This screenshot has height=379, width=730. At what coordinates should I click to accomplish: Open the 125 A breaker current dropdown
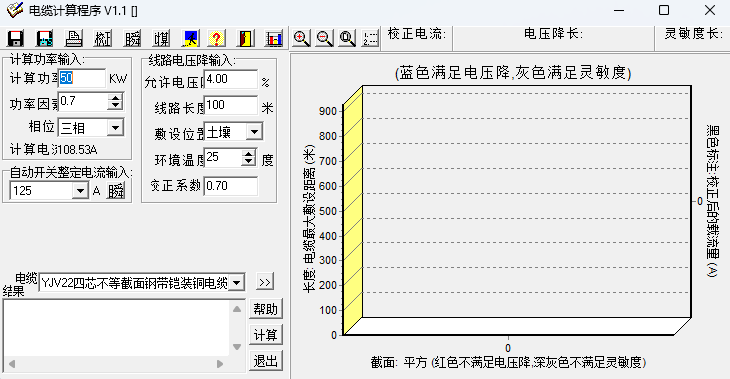pyautogui.click(x=80, y=190)
